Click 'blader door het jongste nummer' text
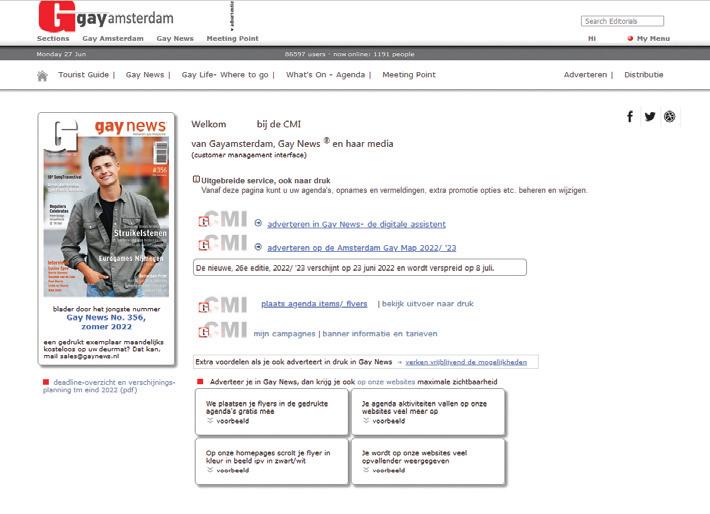710x514 pixels. coord(106,309)
